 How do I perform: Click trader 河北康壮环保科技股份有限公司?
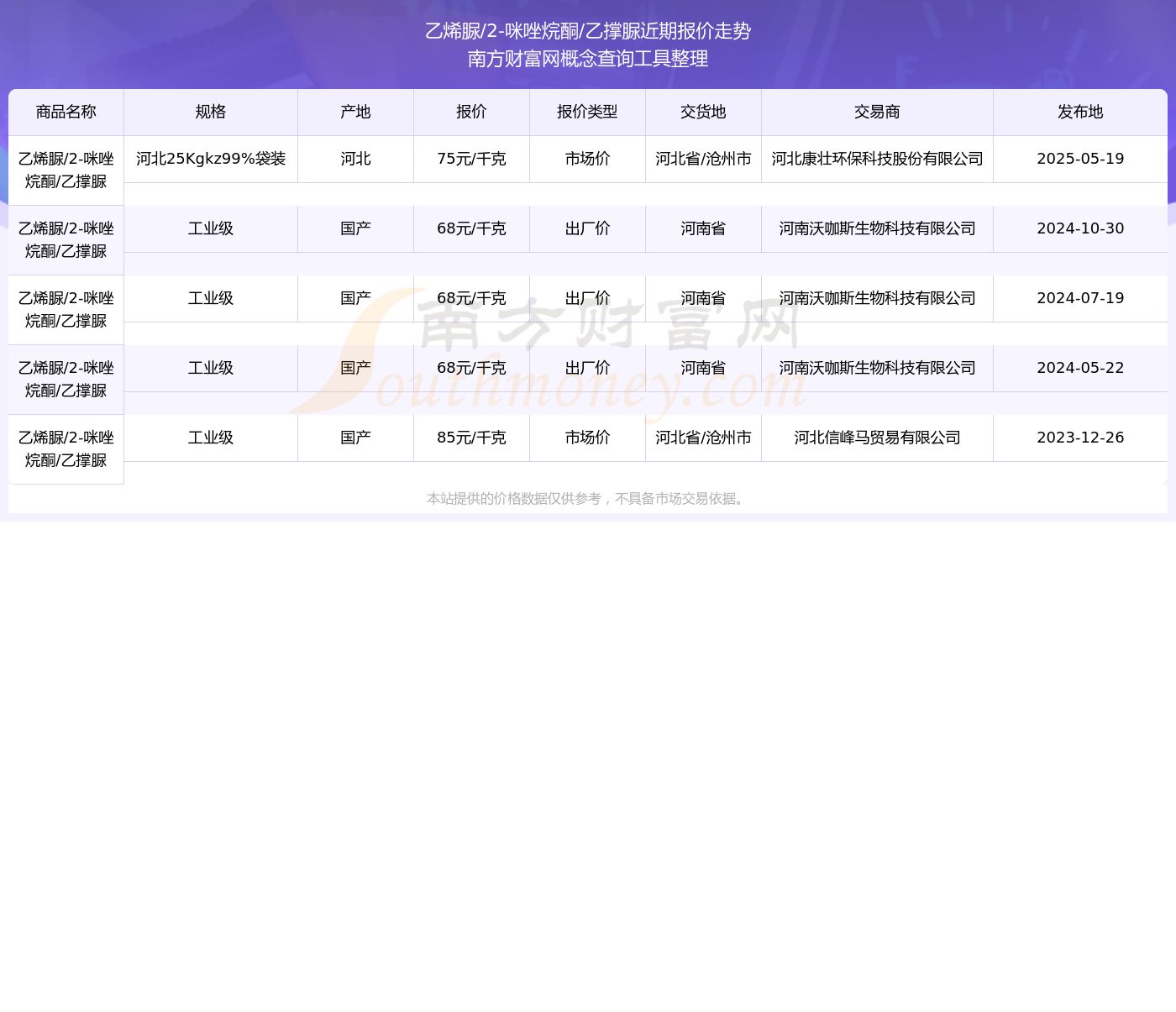[x=877, y=159]
